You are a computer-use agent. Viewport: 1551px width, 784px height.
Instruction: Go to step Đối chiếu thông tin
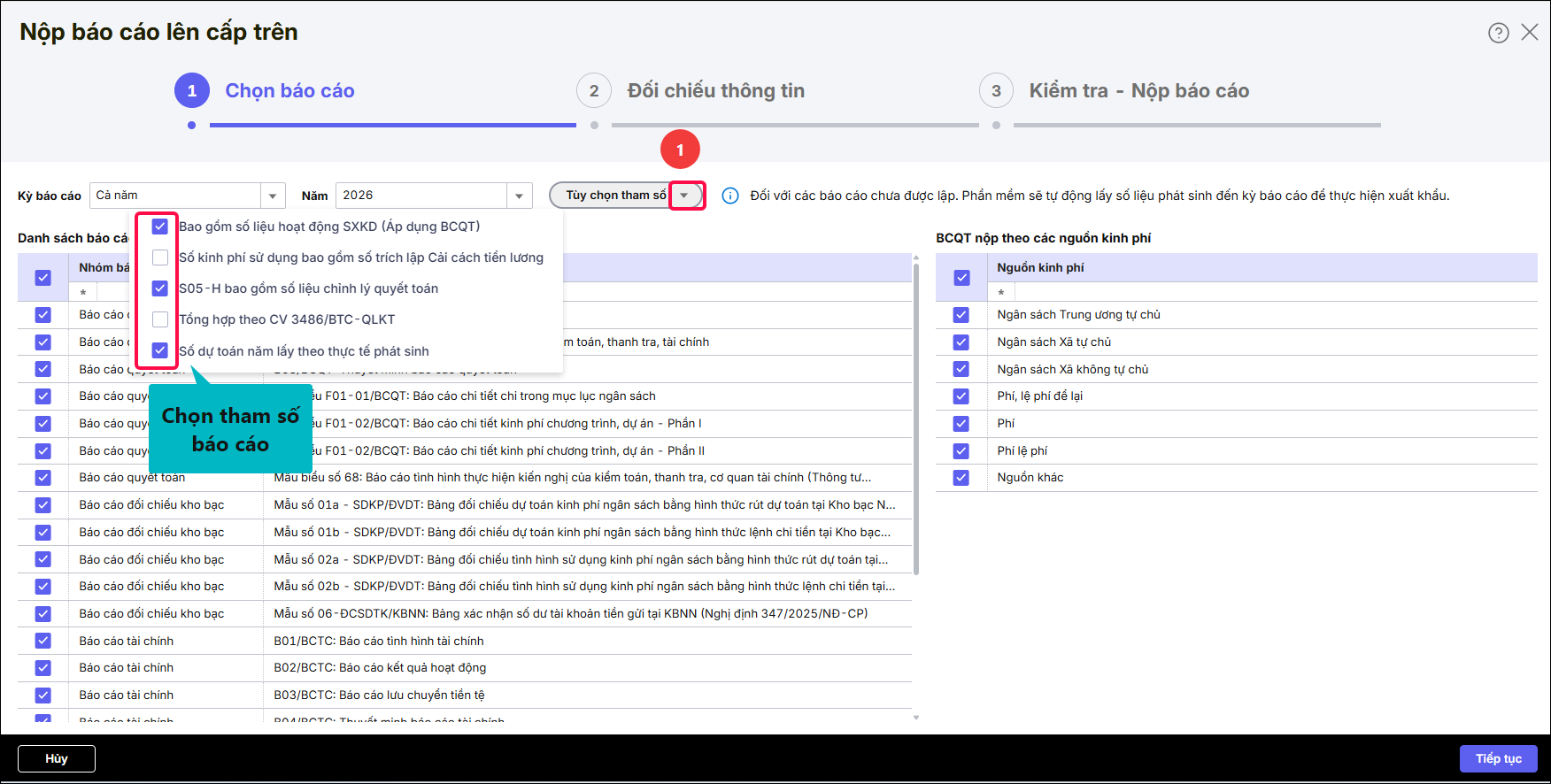coord(691,90)
